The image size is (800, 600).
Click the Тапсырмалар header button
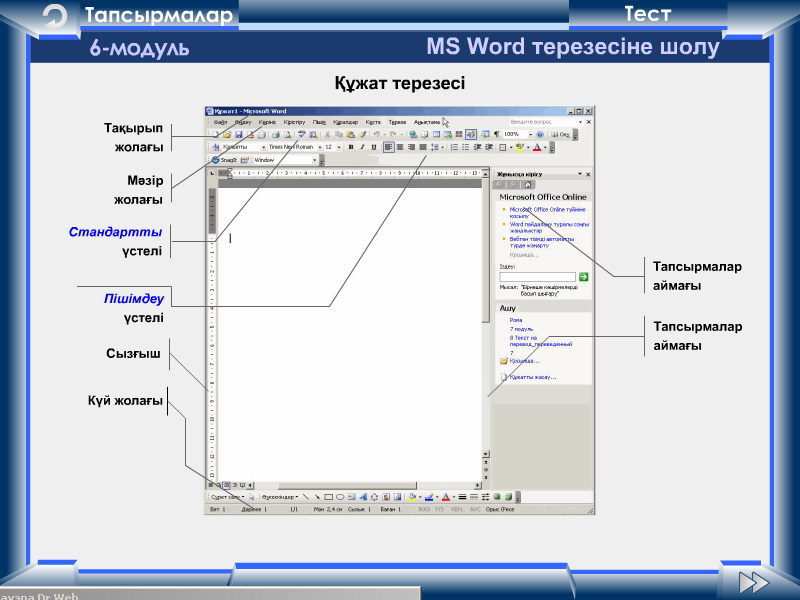(x=159, y=15)
